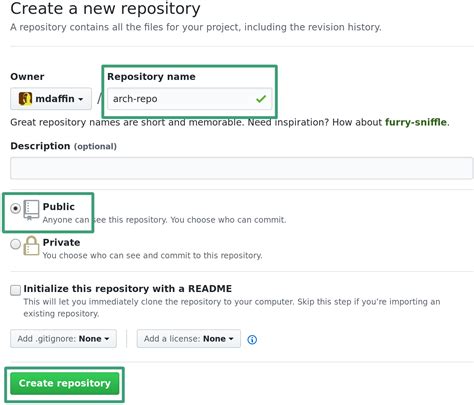Focus the Repository name field containing arch-repo
This screenshot has width=474, height=405.
189,99
